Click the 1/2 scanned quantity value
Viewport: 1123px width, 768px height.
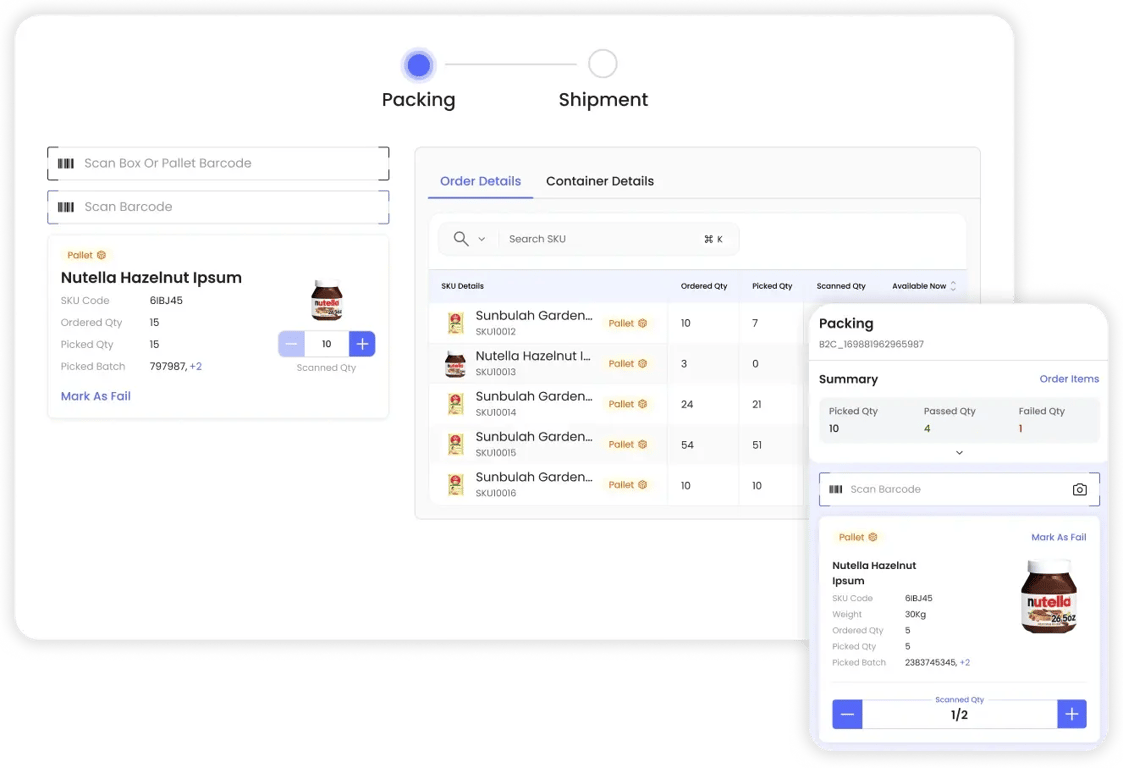pos(960,715)
